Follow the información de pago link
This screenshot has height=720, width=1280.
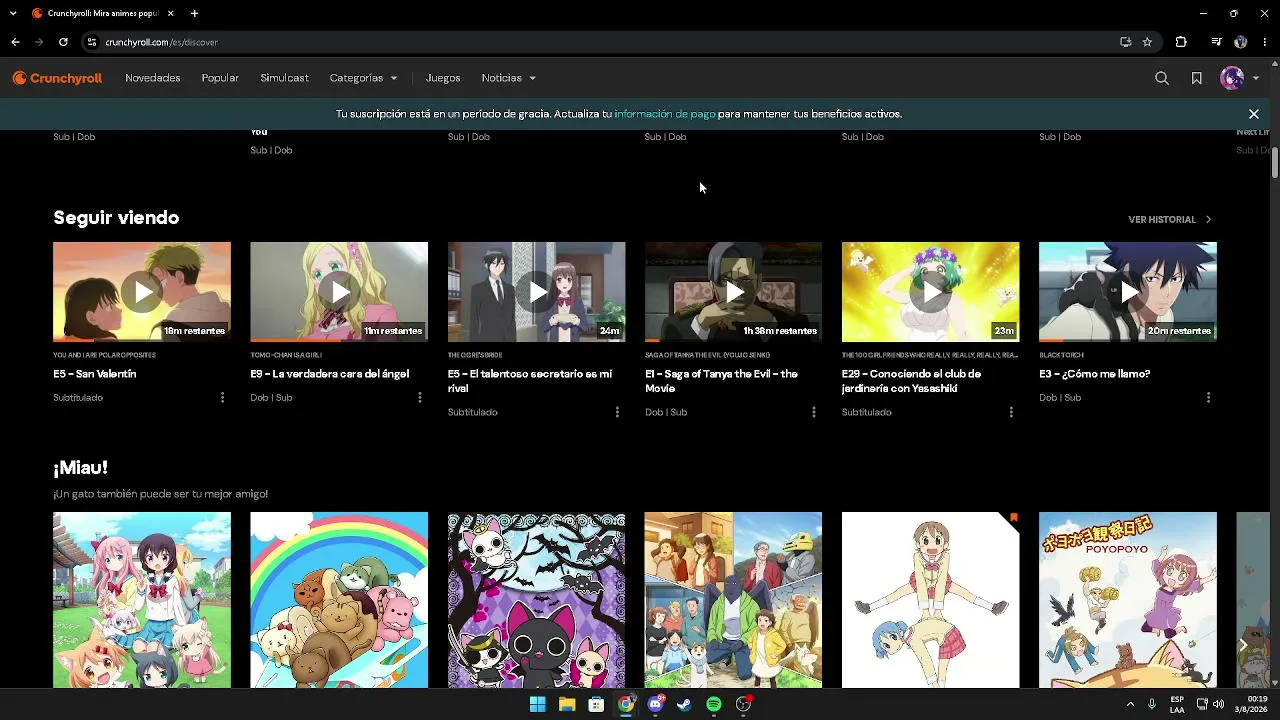[x=665, y=114]
